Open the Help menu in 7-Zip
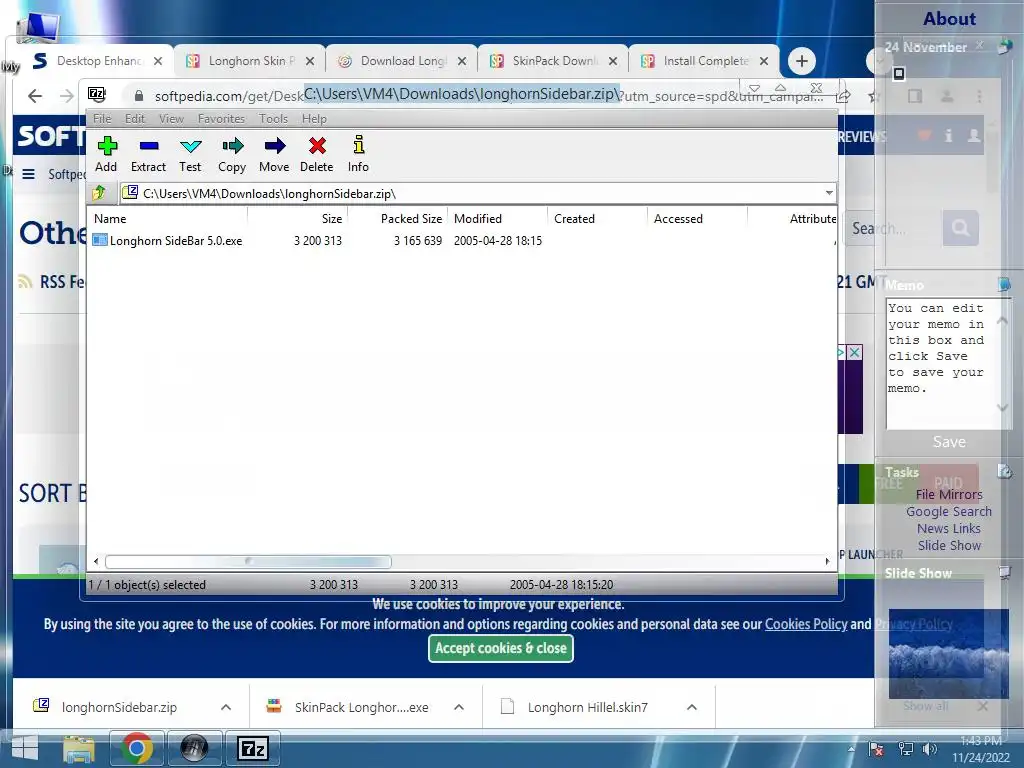1024x768 pixels. (x=314, y=119)
